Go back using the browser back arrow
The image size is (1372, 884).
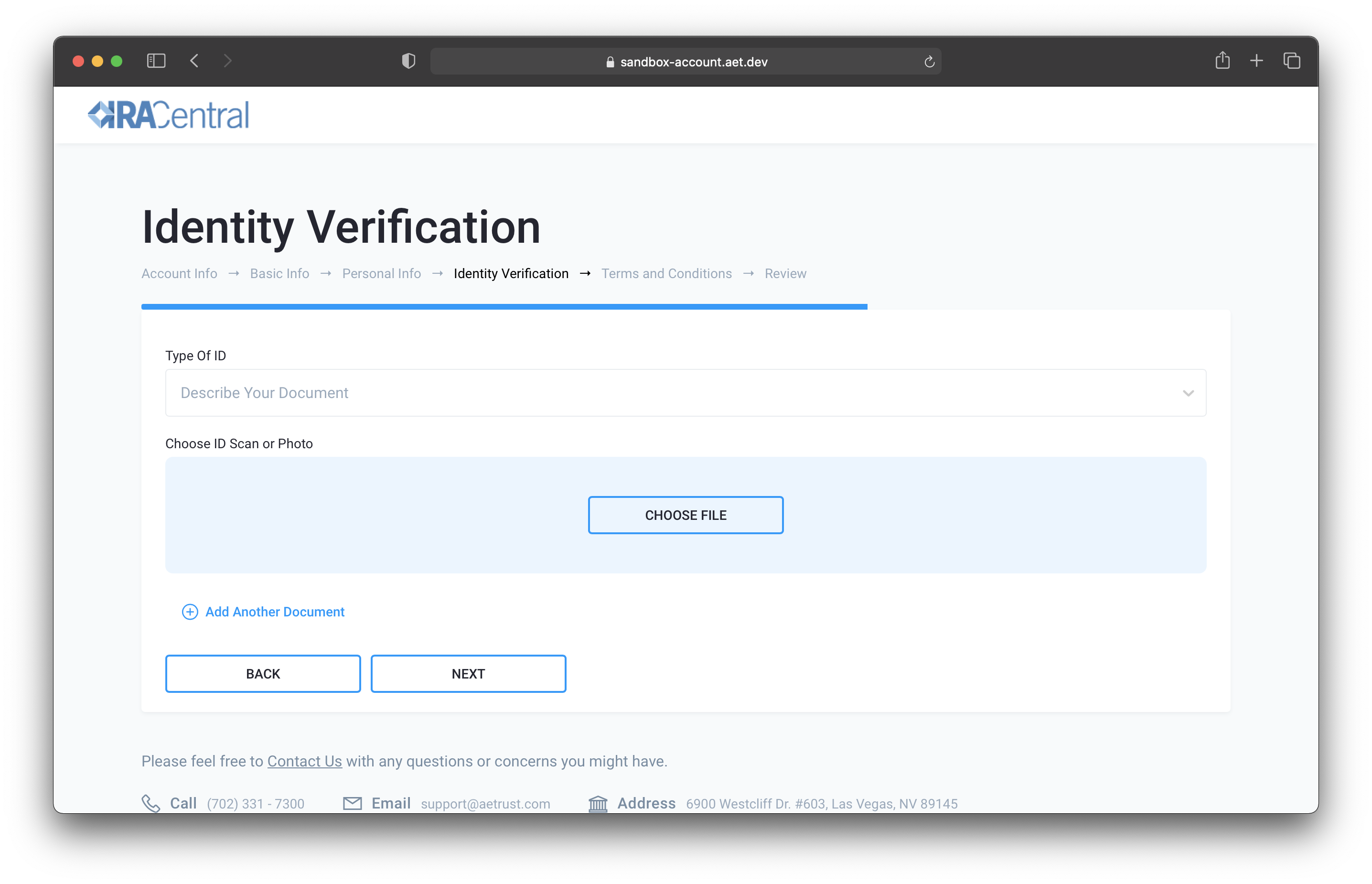click(x=194, y=61)
